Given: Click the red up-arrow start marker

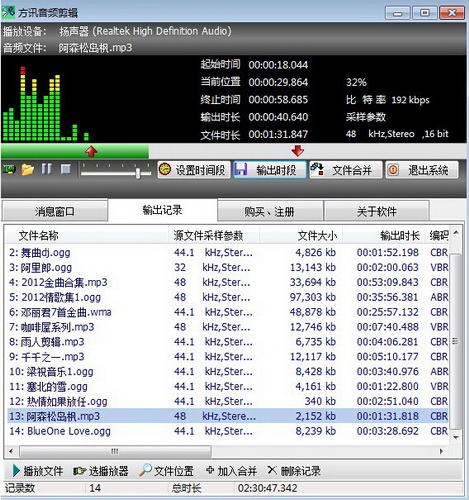Looking at the screenshot, I should pos(91,151).
